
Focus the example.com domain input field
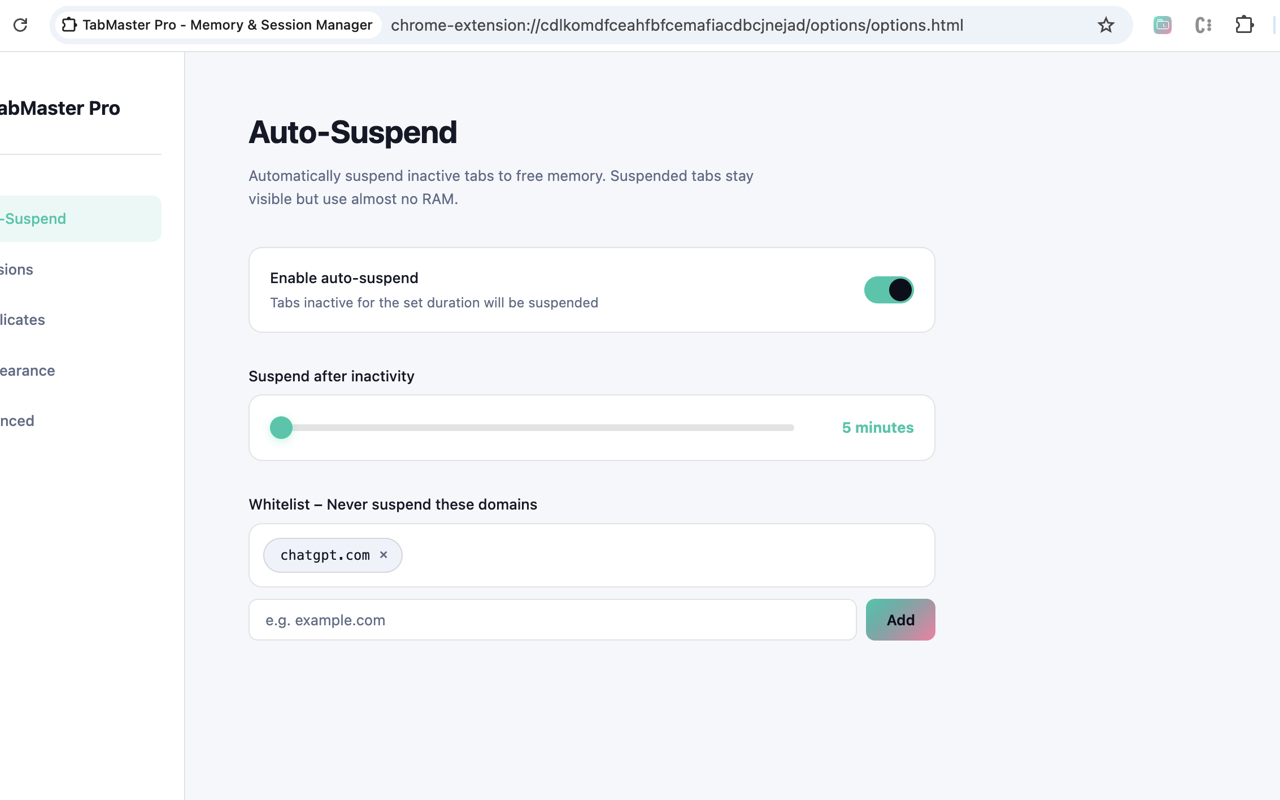point(552,620)
